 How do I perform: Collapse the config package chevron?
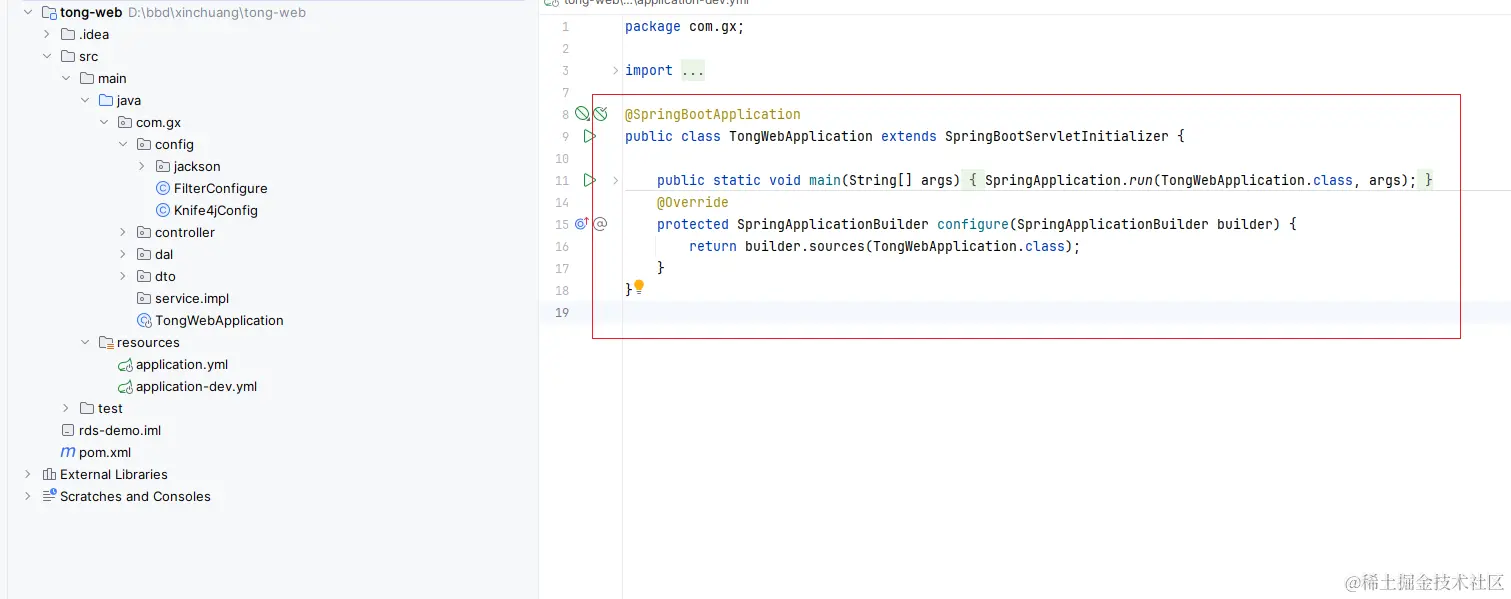[123, 145]
